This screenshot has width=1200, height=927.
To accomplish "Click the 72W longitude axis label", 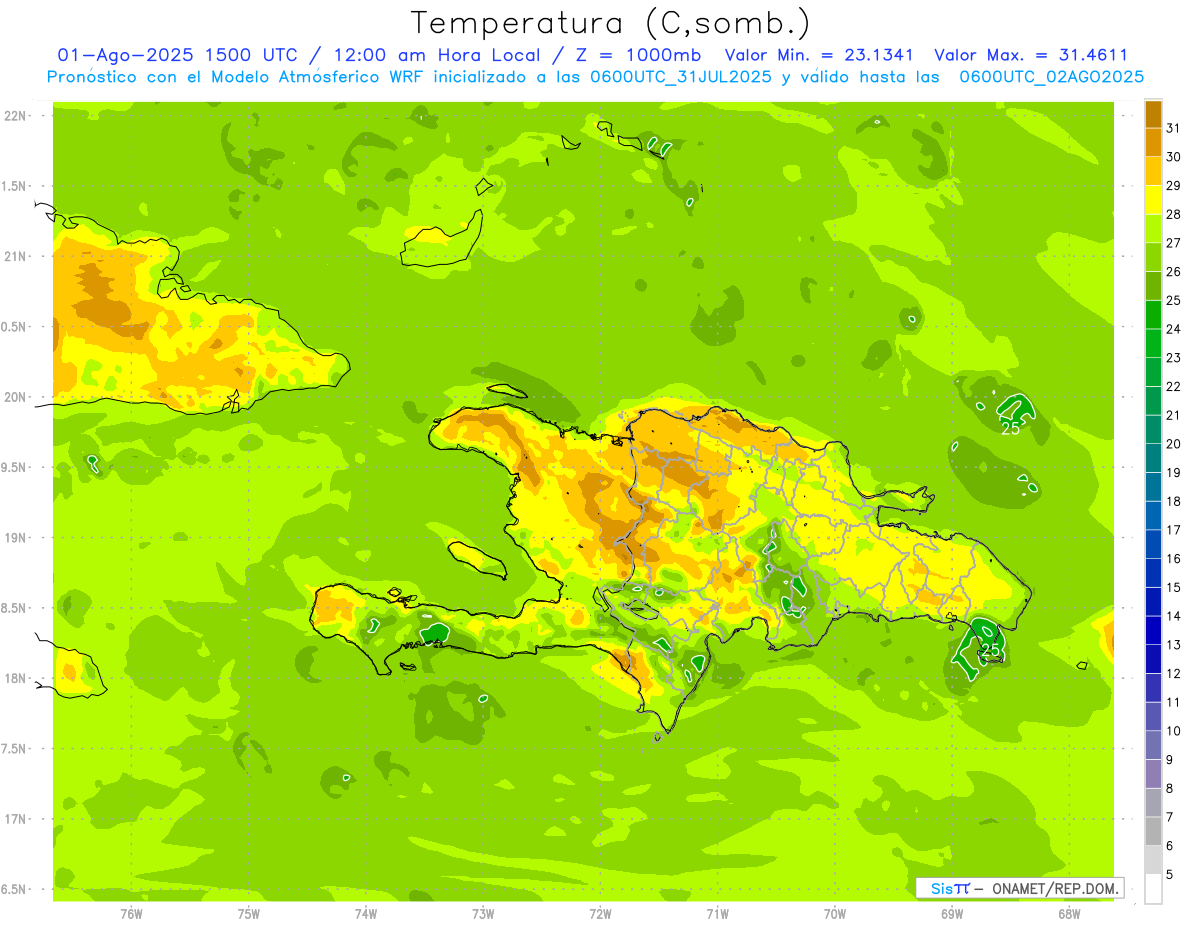I will pyautogui.click(x=600, y=914).
